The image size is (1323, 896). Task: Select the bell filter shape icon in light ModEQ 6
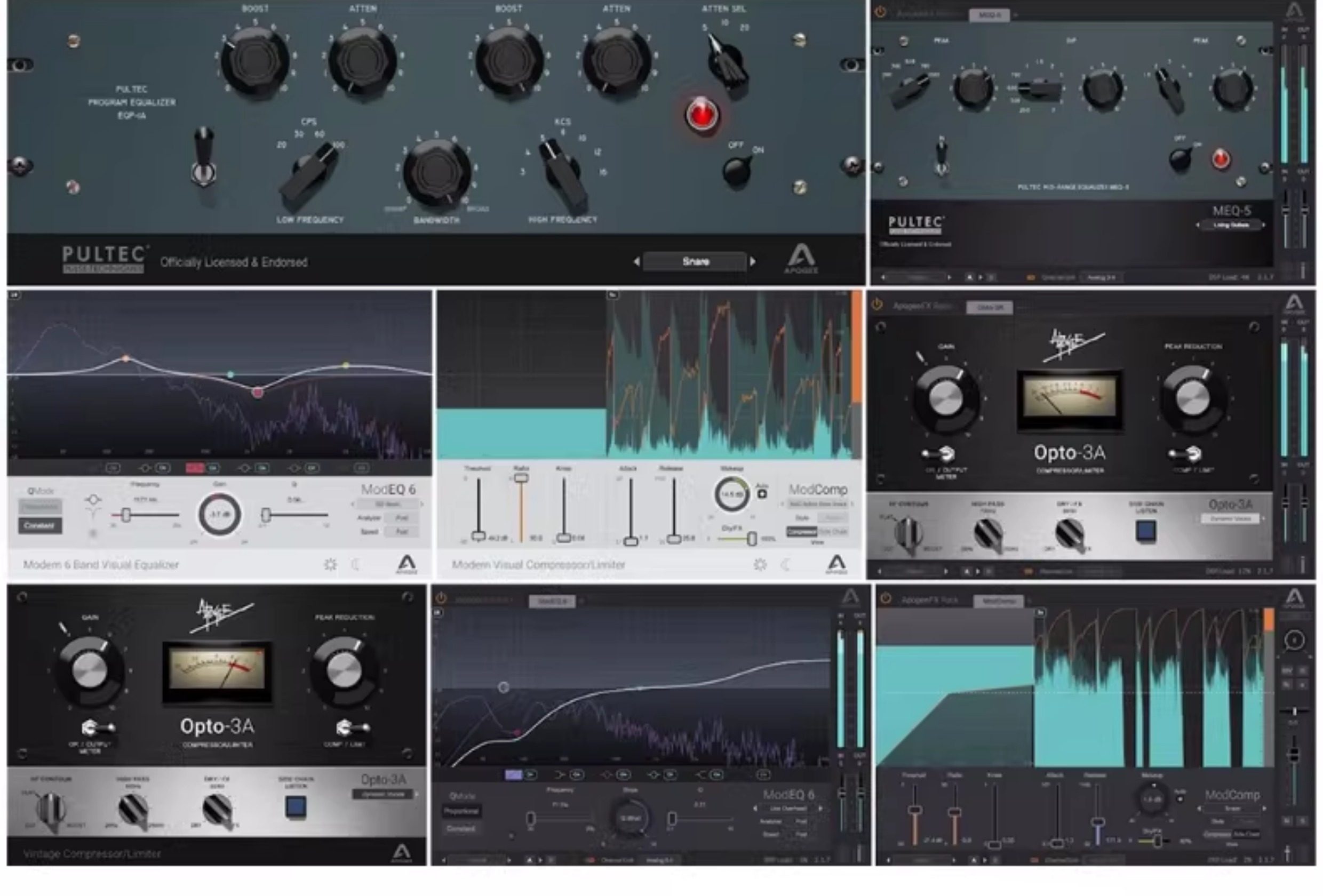click(93, 500)
